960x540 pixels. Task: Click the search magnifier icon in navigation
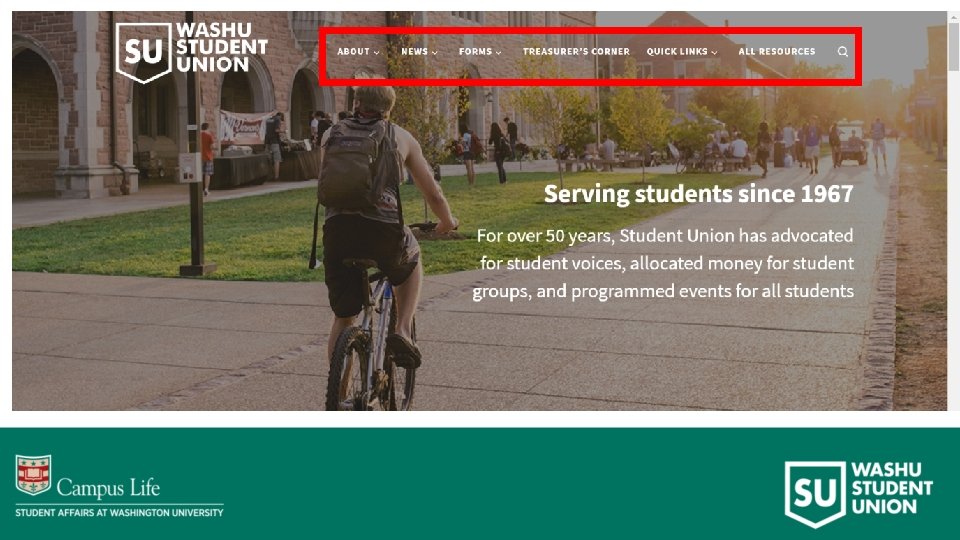[842, 51]
